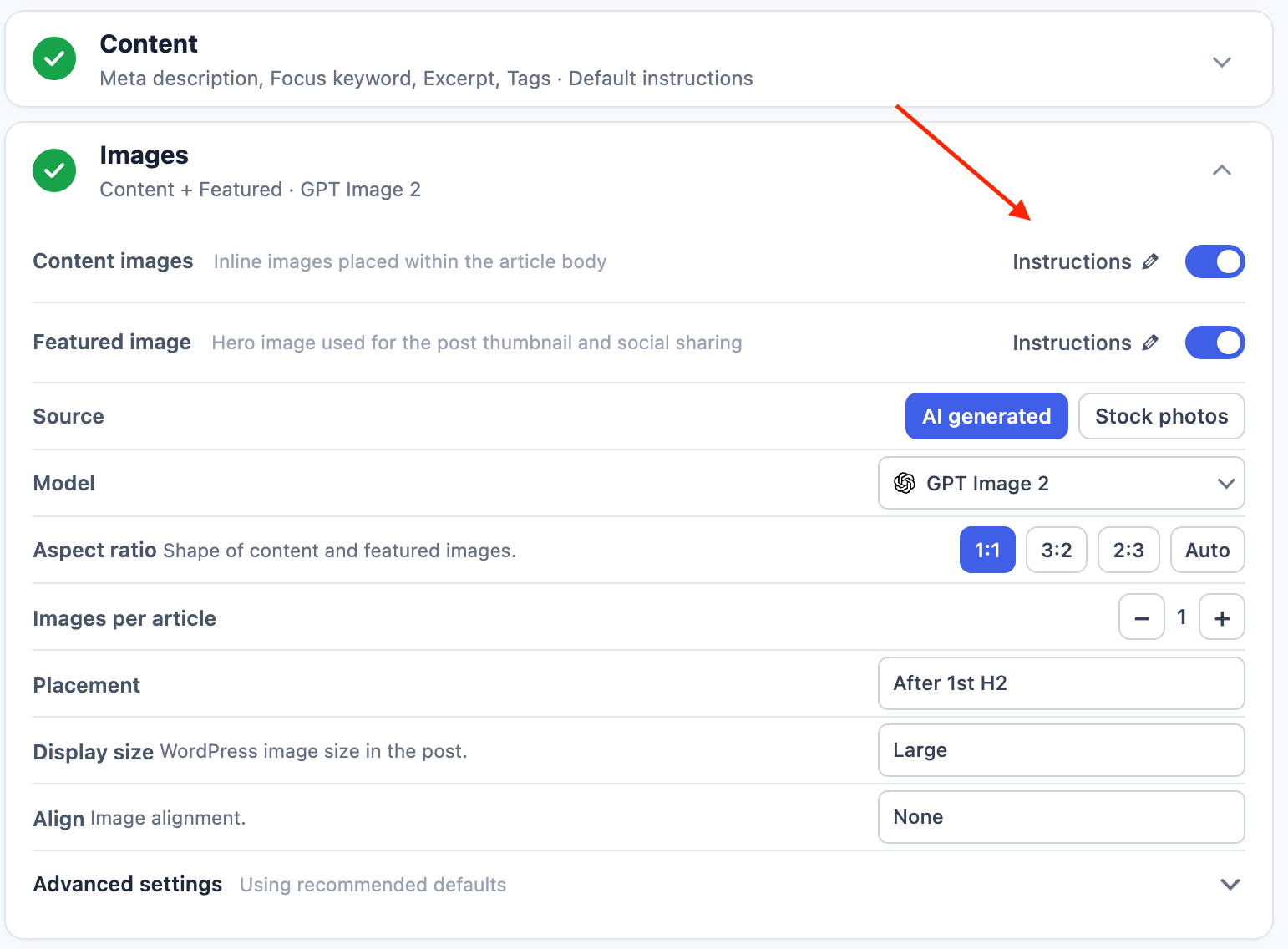Click the green checkmark icon beside Images
The width and height of the screenshot is (1288, 949).
click(x=54, y=170)
